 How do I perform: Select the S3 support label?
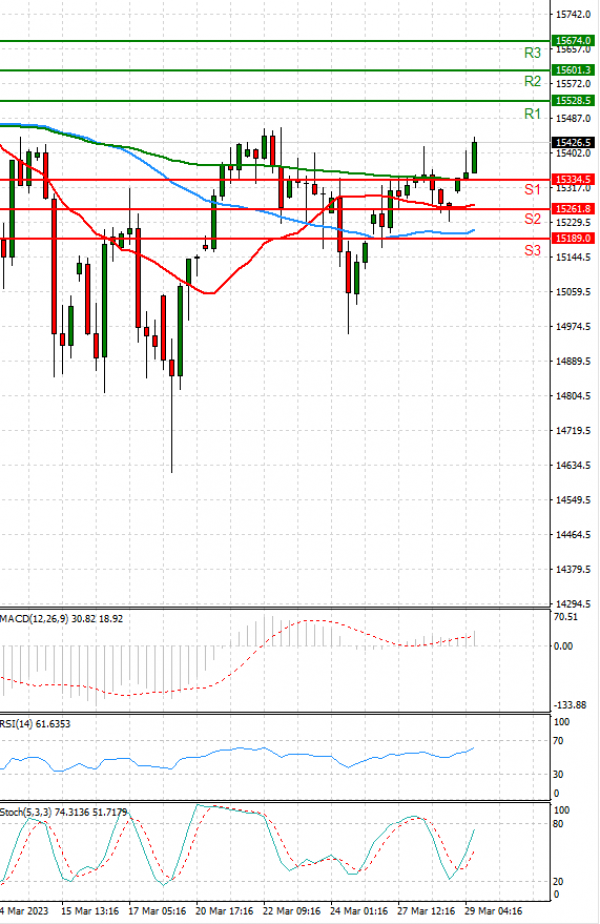[533, 250]
